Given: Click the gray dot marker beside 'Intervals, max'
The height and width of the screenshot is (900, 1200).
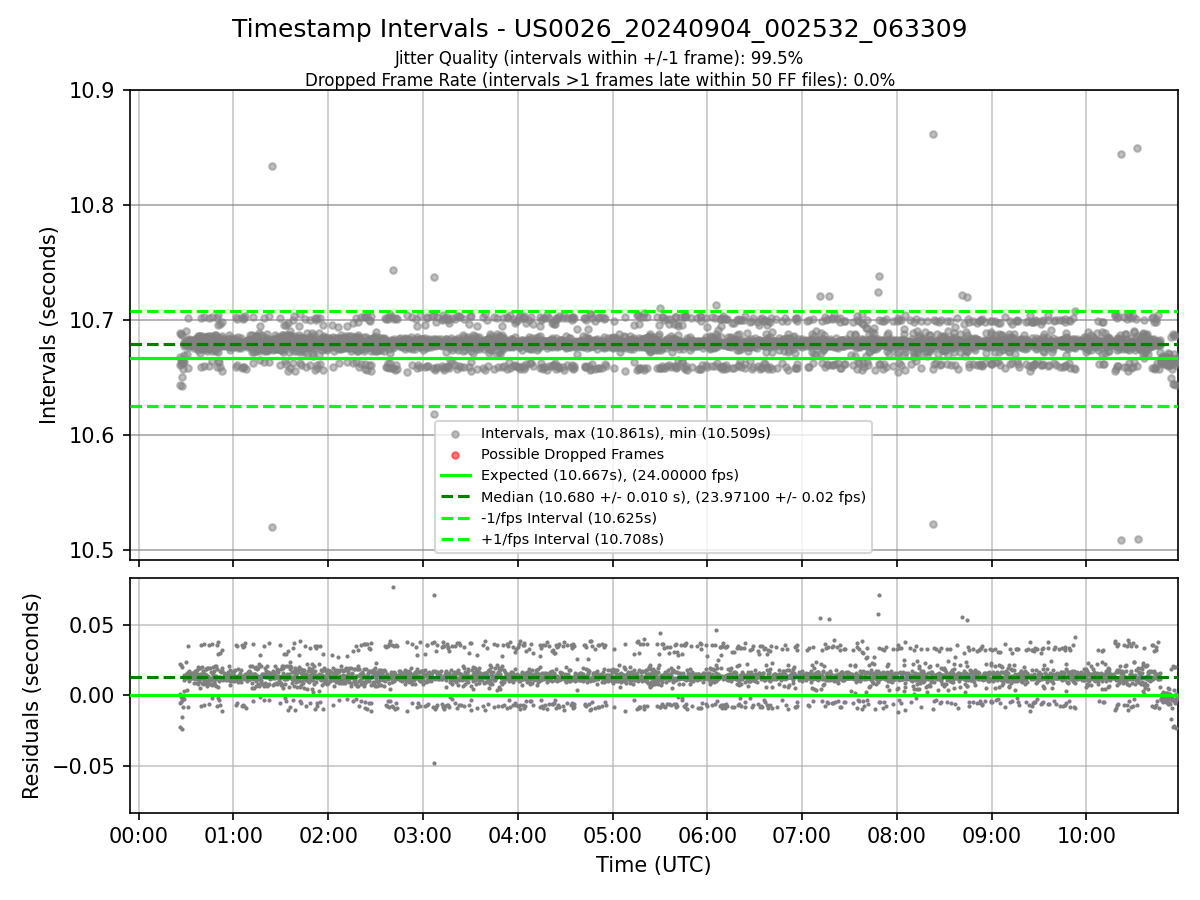Looking at the screenshot, I should point(455,434).
